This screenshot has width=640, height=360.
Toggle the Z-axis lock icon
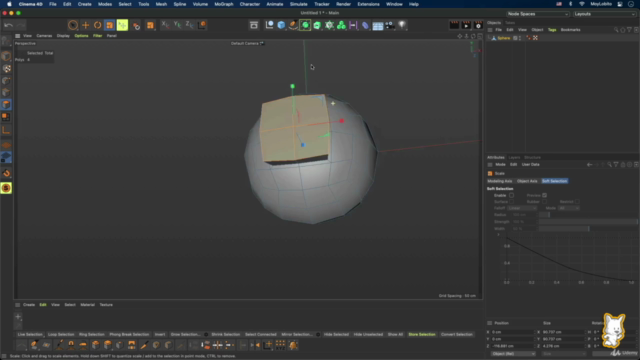pyautogui.click(x=189, y=25)
